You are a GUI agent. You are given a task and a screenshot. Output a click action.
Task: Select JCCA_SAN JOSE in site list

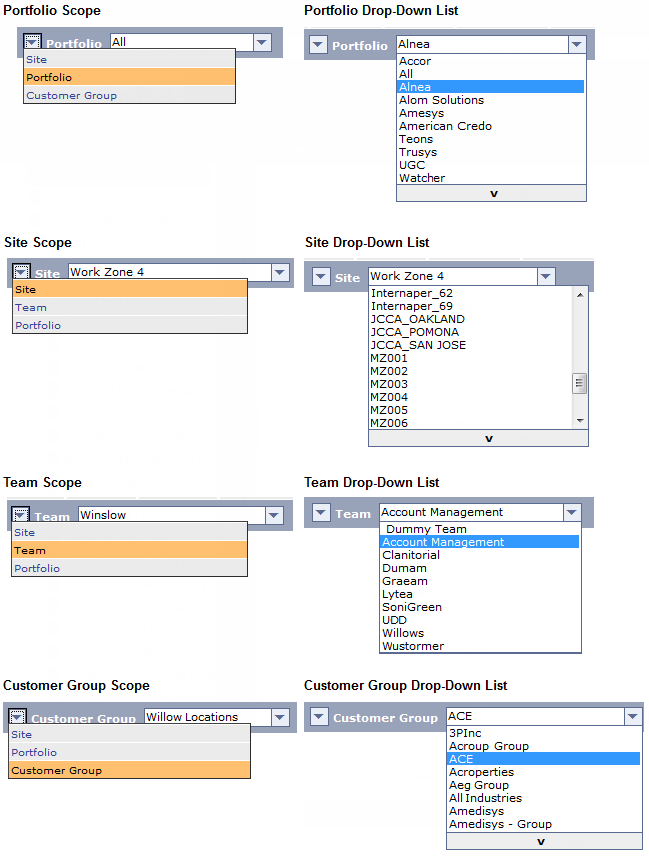[x=471, y=345]
